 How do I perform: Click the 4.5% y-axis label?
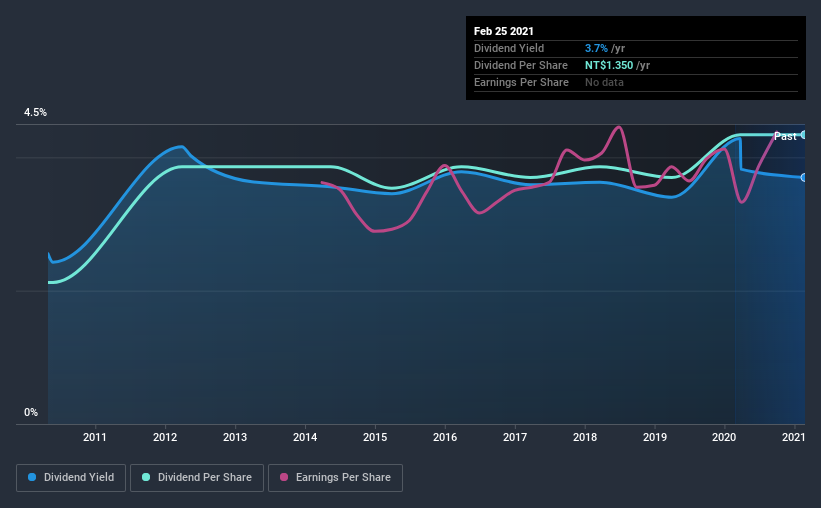tap(35, 113)
